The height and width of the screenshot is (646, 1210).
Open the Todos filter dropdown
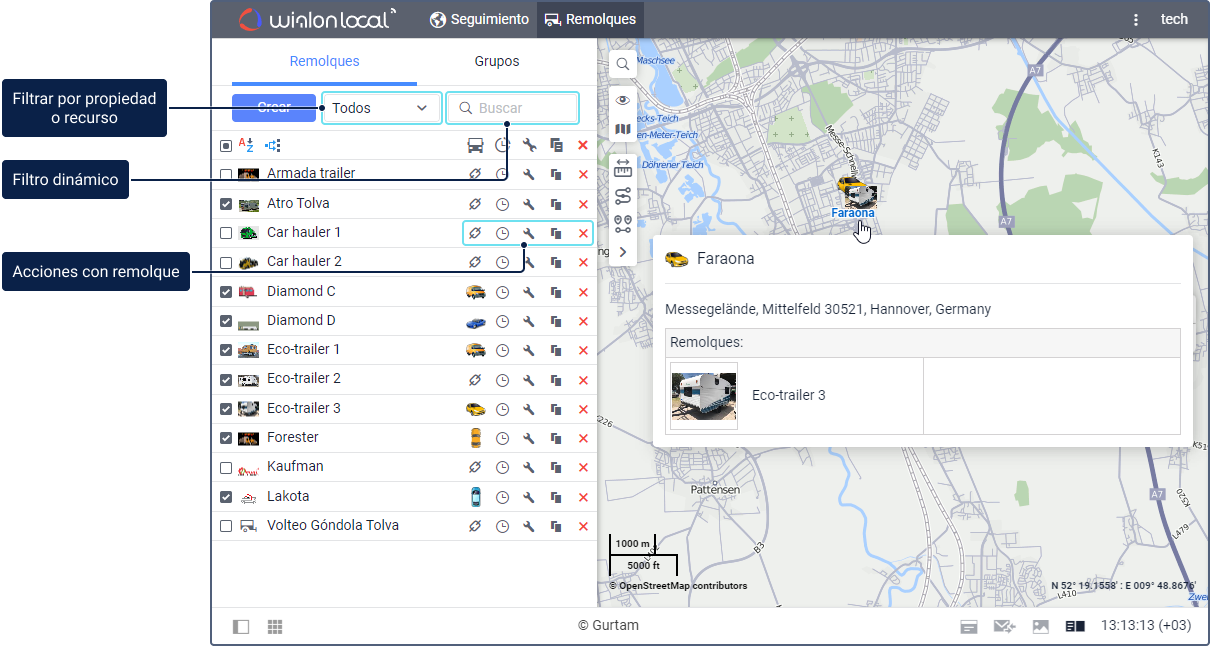point(381,108)
